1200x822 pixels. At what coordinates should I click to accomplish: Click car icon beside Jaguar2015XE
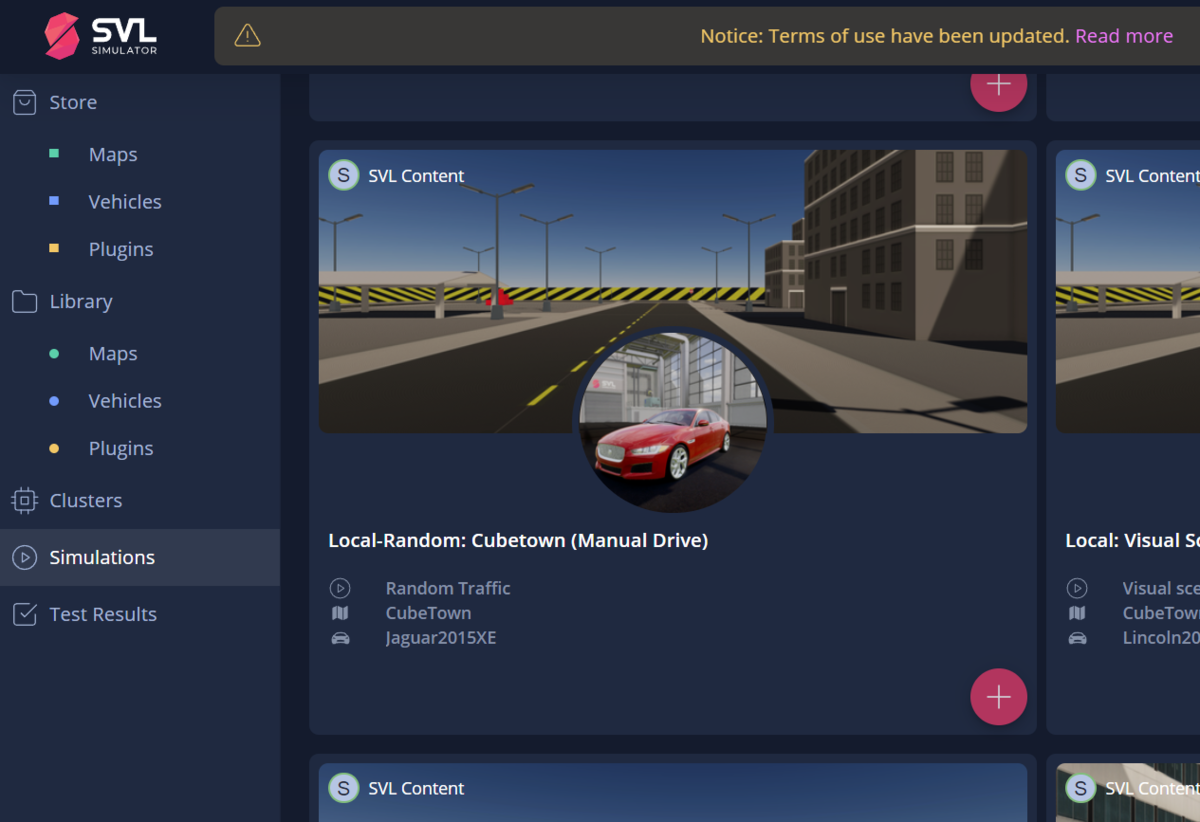(x=340, y=638)
